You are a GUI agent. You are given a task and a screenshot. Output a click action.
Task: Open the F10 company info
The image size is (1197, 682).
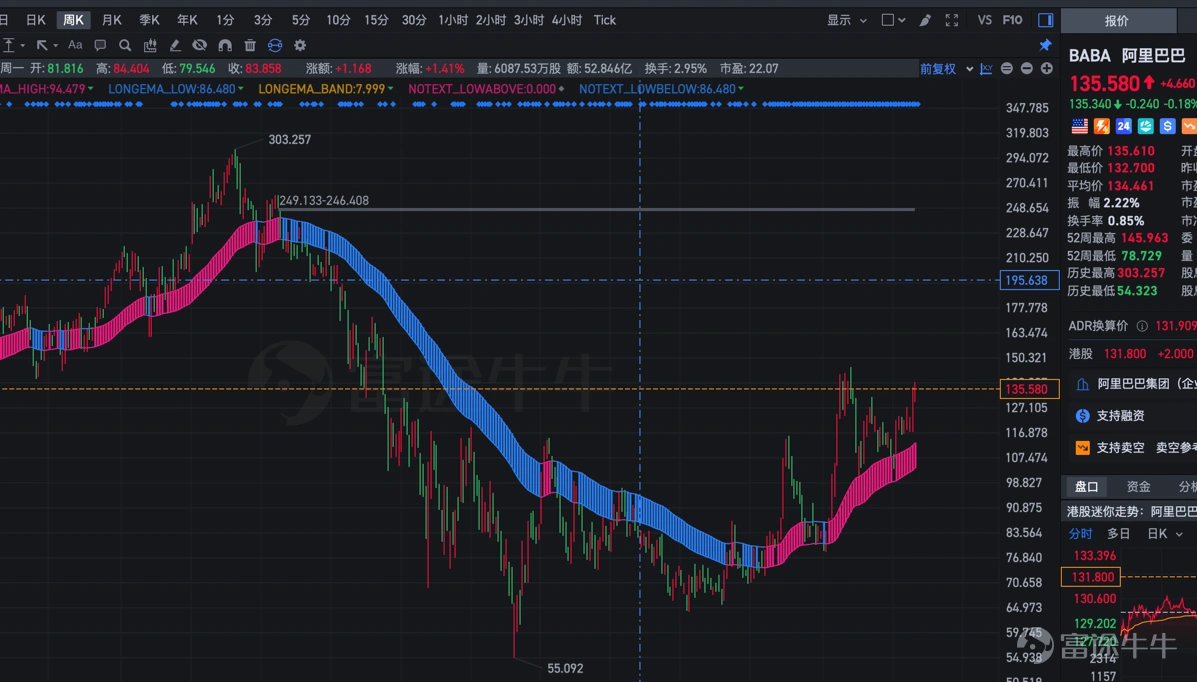coord(1012,20)
